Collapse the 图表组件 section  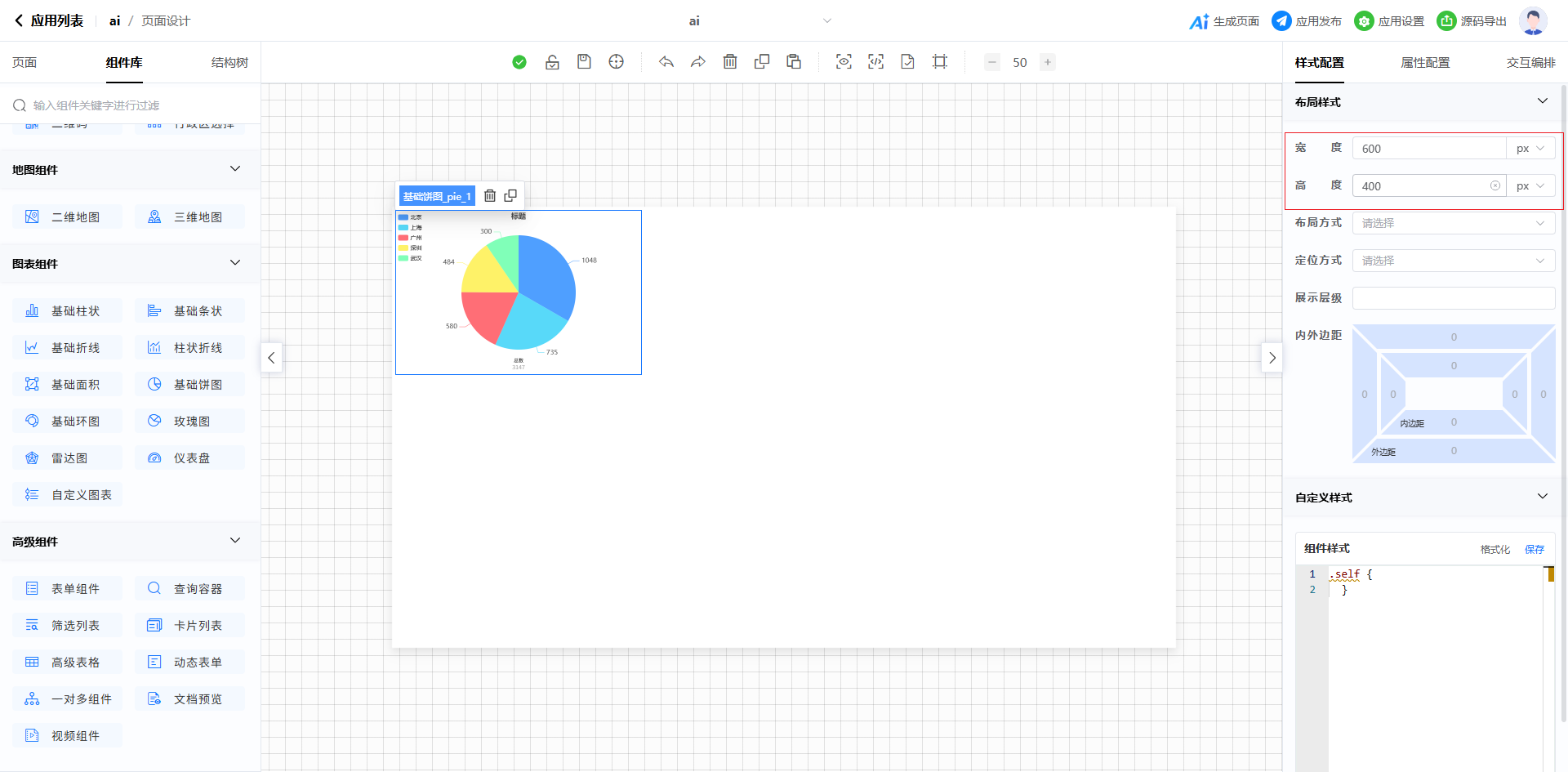[x=235, y=263]
